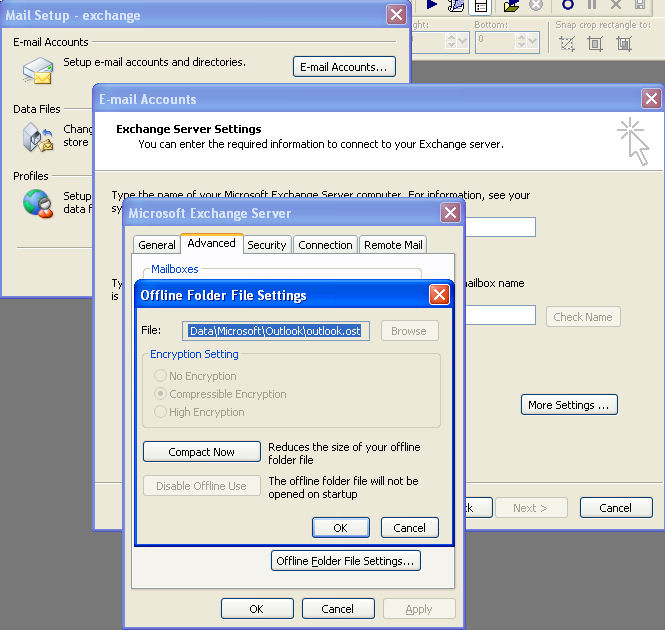Click the 'Encryption Setting' group label
Viewport: 665px width, 630px height.
(x=194, y=354)
